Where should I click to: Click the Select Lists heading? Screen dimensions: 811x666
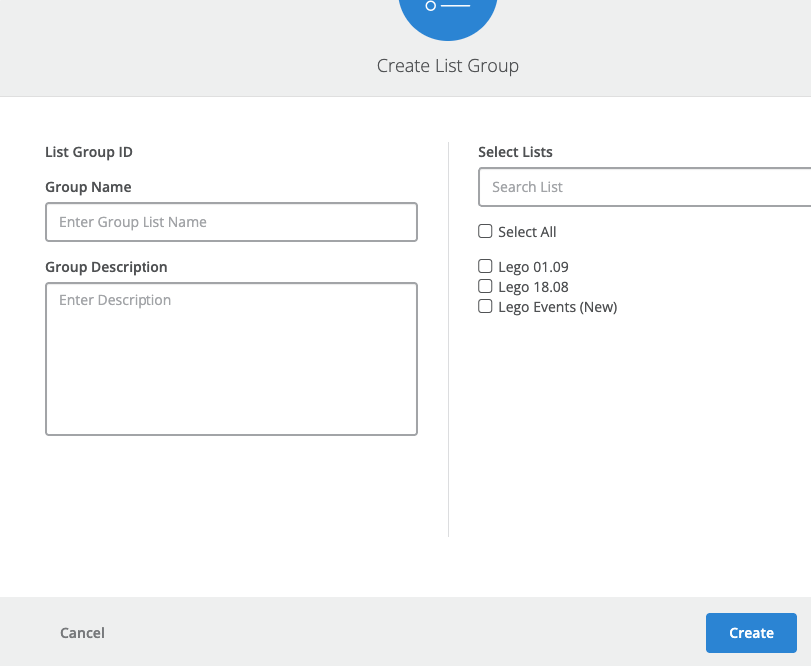pos(515,152)
